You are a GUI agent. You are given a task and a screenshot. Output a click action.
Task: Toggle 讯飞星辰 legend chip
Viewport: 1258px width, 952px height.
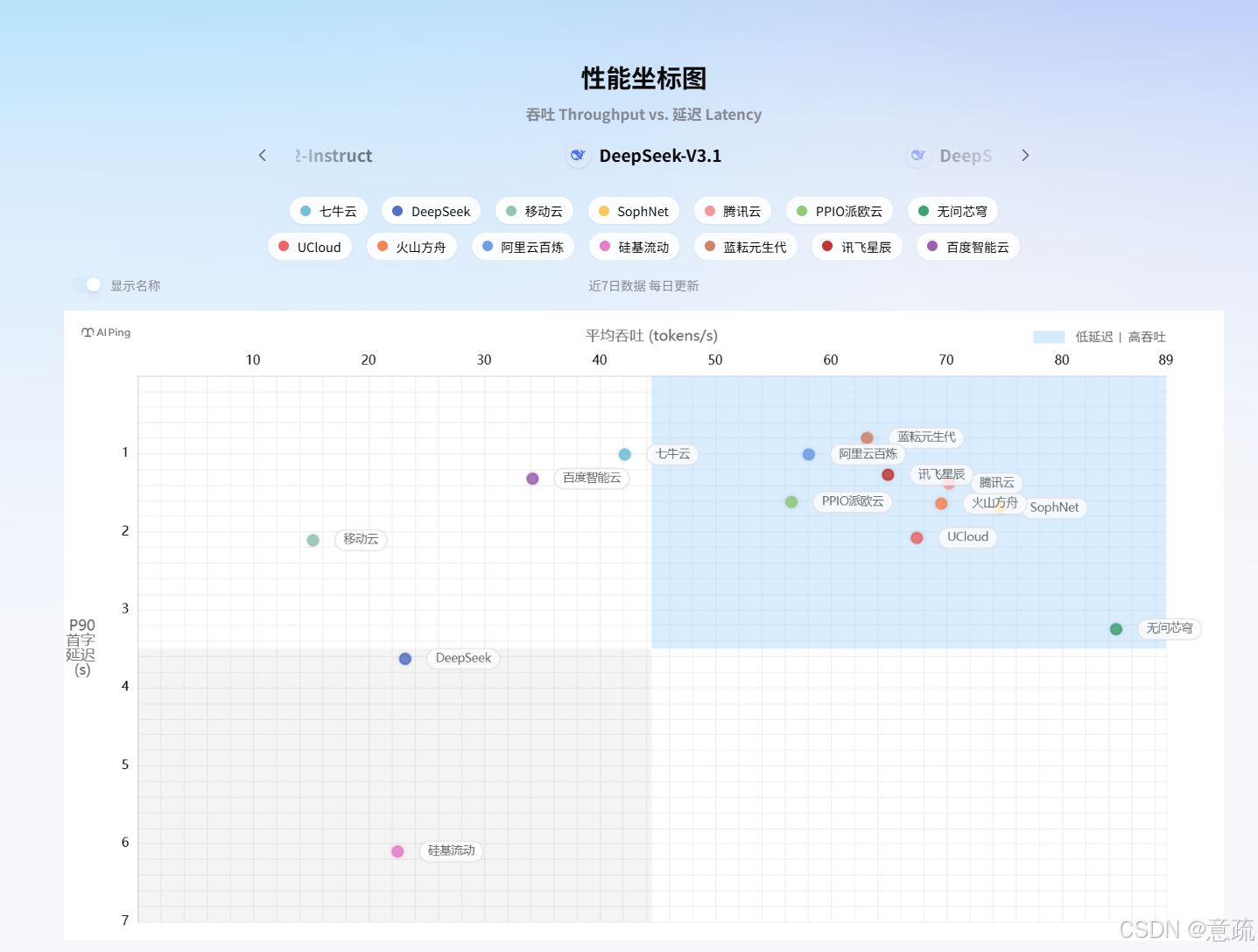pos(857,247)
